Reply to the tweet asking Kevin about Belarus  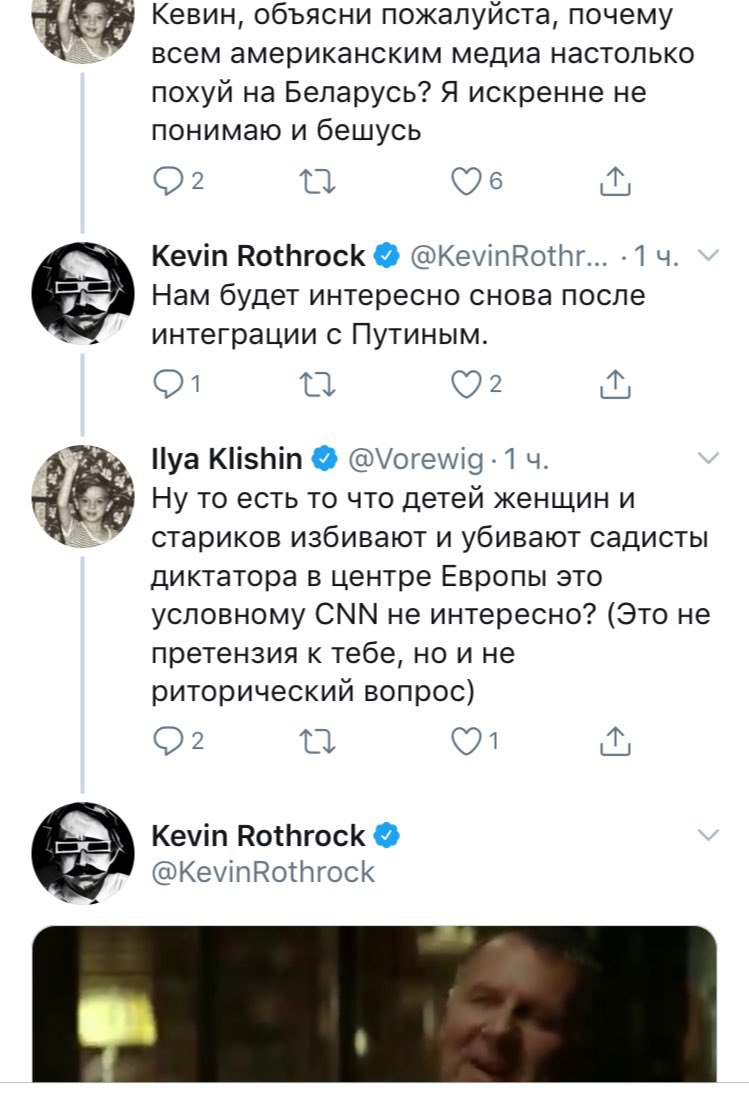coord(164,181)
